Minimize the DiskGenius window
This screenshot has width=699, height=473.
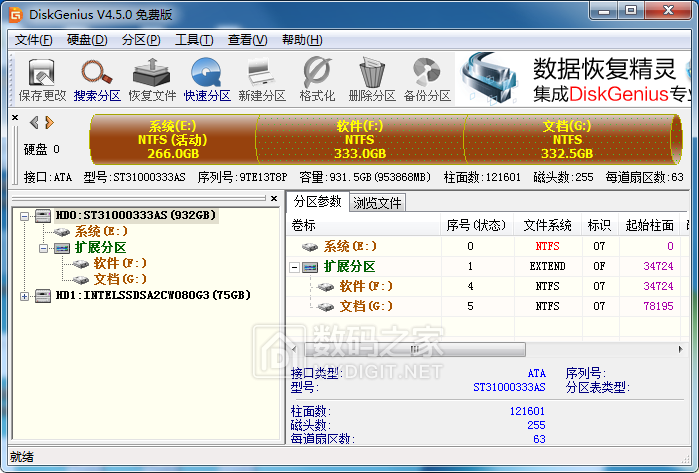pos(604,10)
